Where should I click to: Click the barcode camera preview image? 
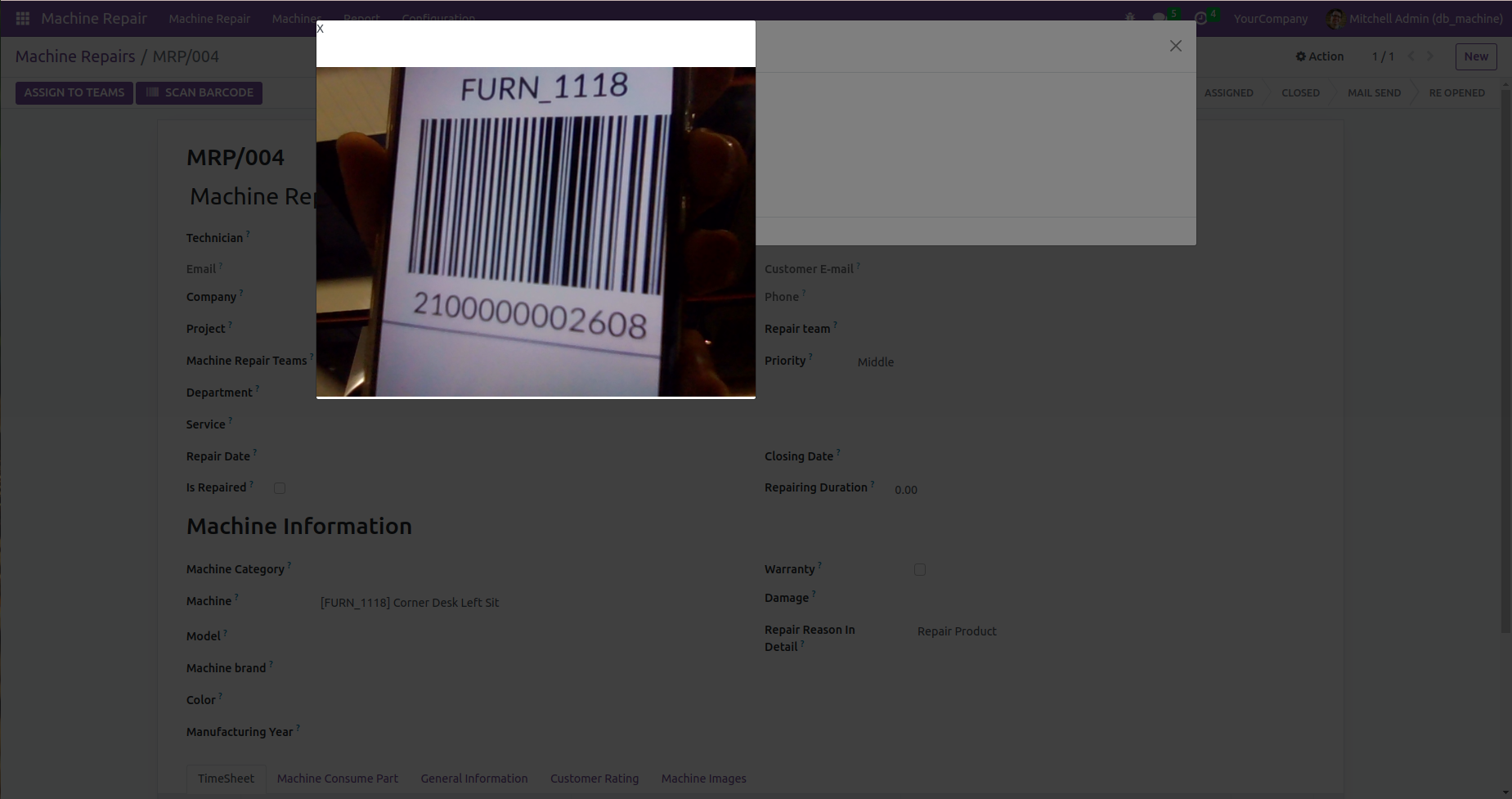[x=536, y=231]
